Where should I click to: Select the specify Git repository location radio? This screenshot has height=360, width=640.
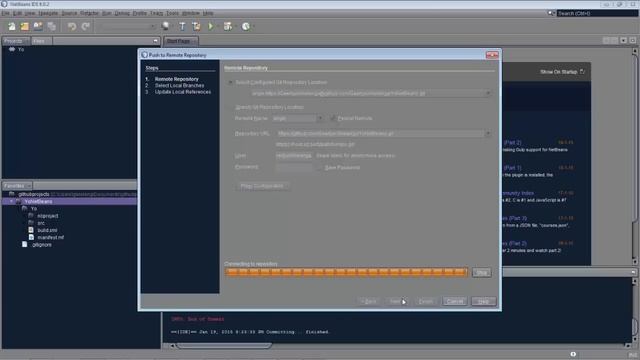click(x=230, y=107)
